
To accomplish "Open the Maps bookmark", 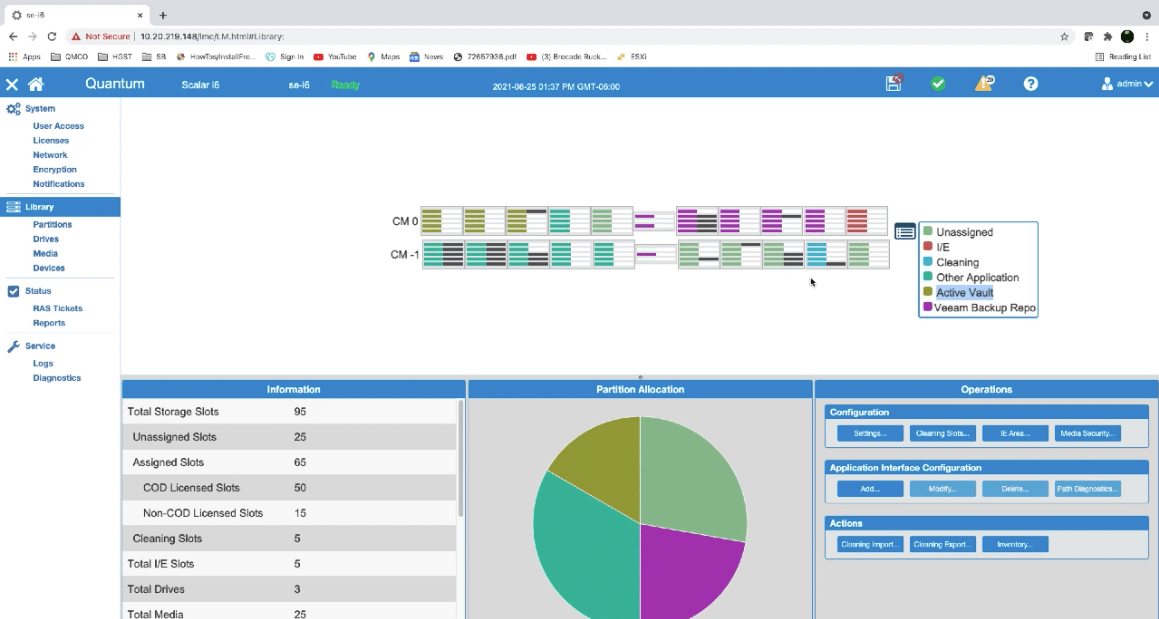I will click(383, 57).
